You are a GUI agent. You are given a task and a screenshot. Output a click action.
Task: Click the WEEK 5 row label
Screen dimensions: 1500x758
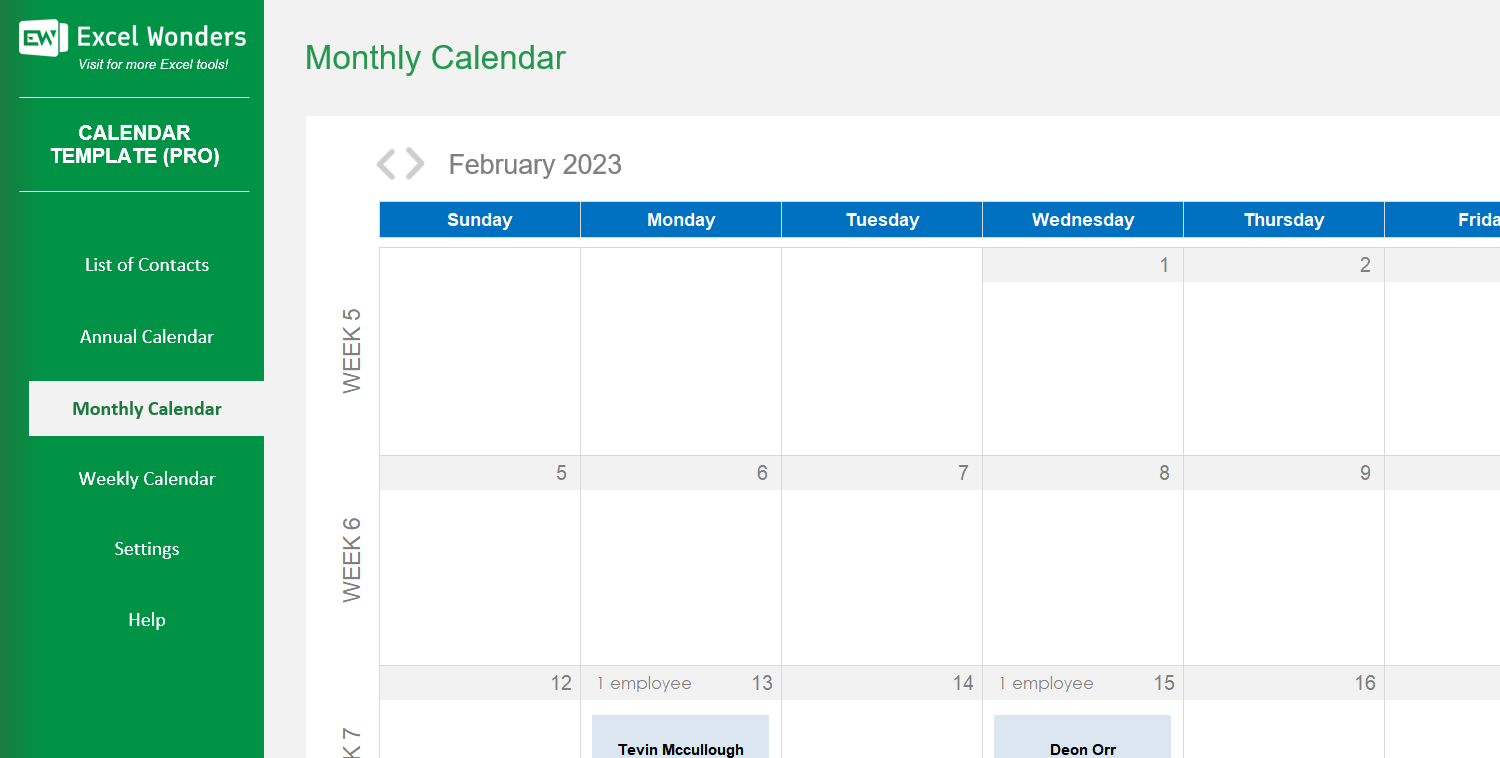tap(352, 350)
